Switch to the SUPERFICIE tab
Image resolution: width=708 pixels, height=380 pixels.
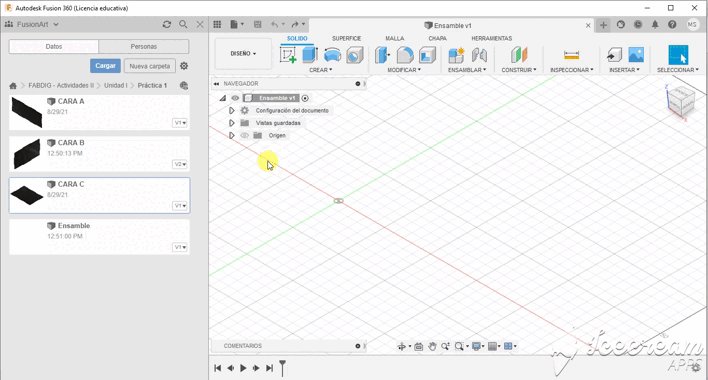click(346, 38)
